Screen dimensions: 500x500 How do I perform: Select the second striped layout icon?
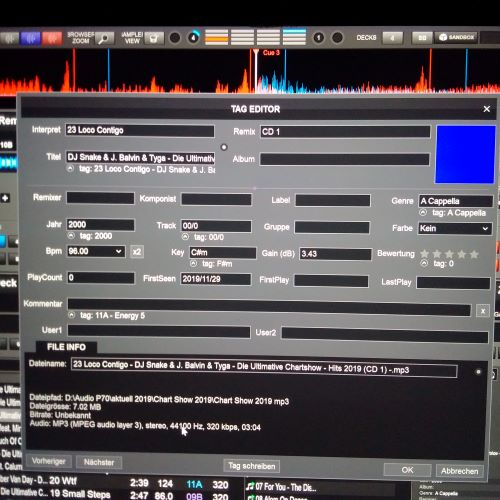[242, 37]
